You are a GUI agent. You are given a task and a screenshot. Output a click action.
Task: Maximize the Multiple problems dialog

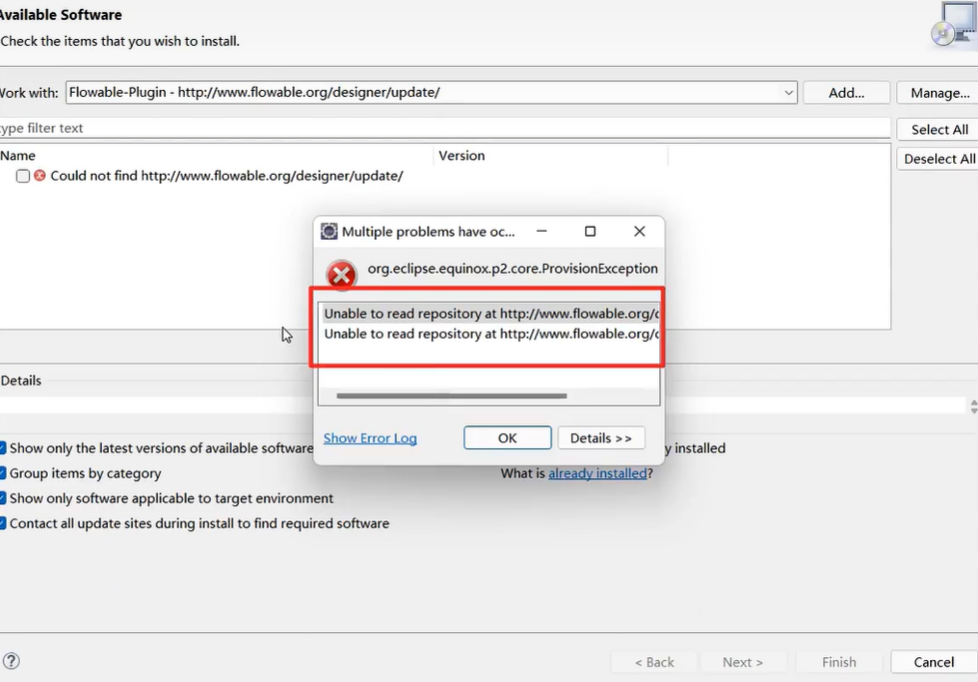point(590,231)
